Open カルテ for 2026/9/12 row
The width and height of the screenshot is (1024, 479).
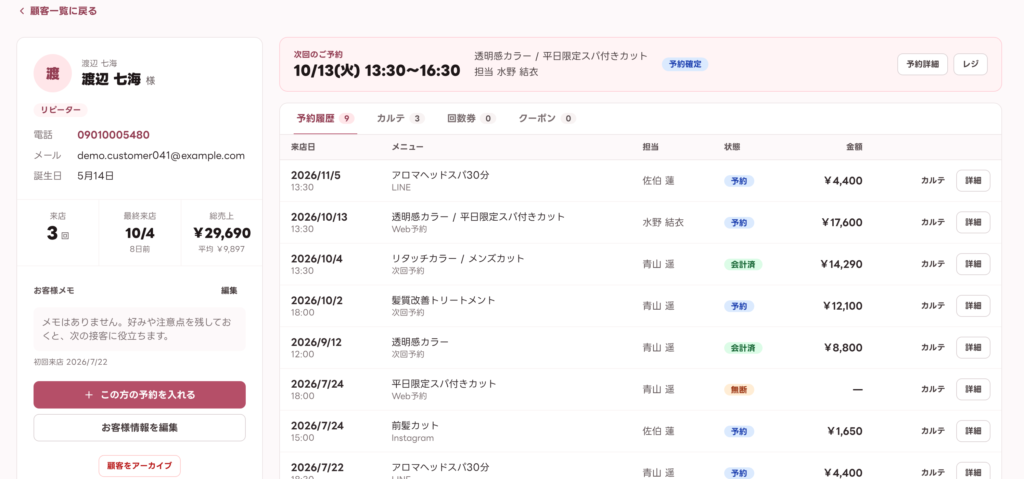(x=933, y=348)
